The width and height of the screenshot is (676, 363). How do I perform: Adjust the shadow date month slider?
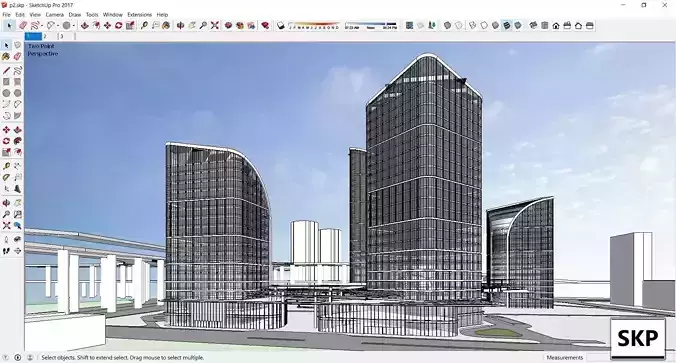tap(313, 26)
